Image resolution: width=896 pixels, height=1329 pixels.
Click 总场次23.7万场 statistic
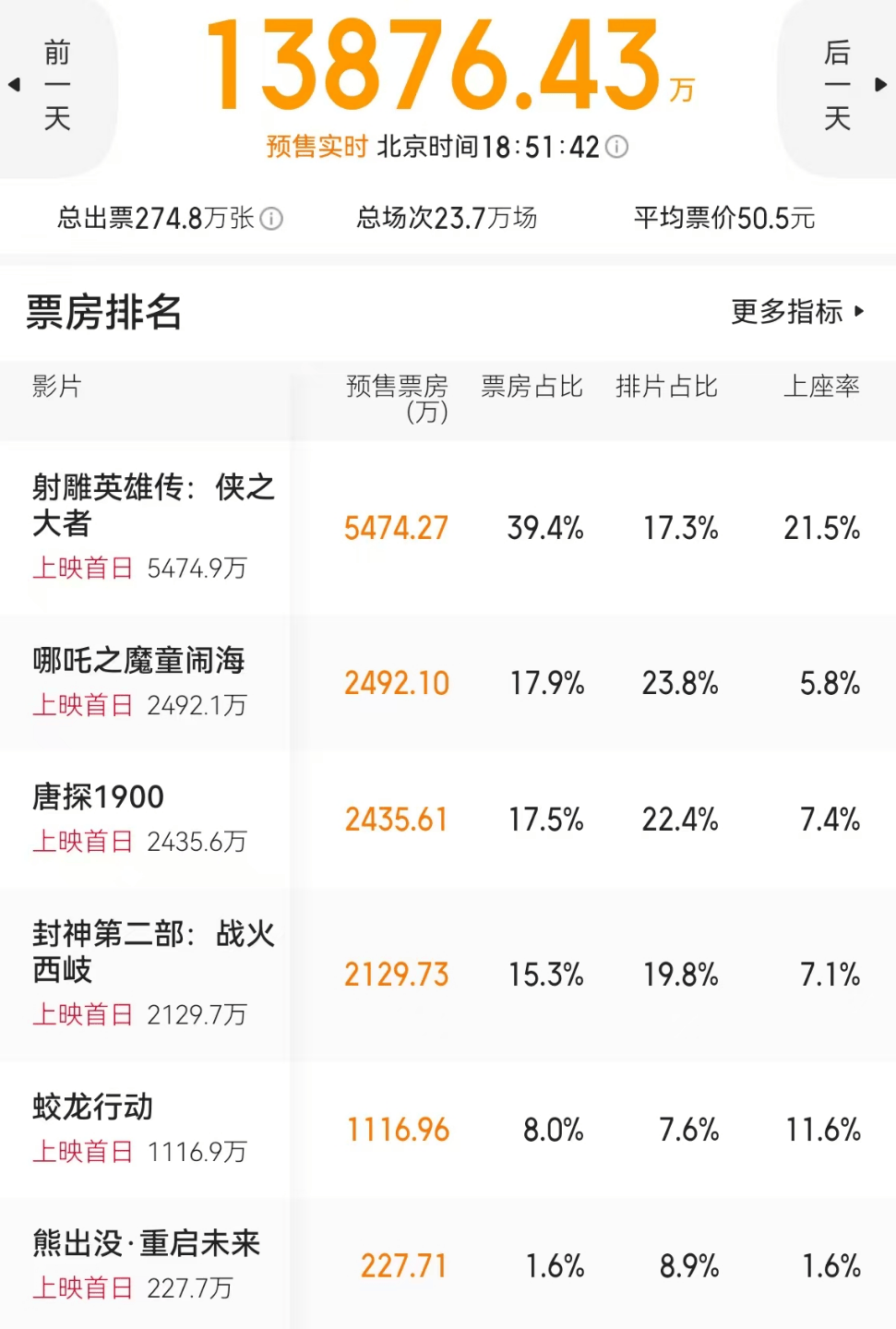(x=447, y=219)
